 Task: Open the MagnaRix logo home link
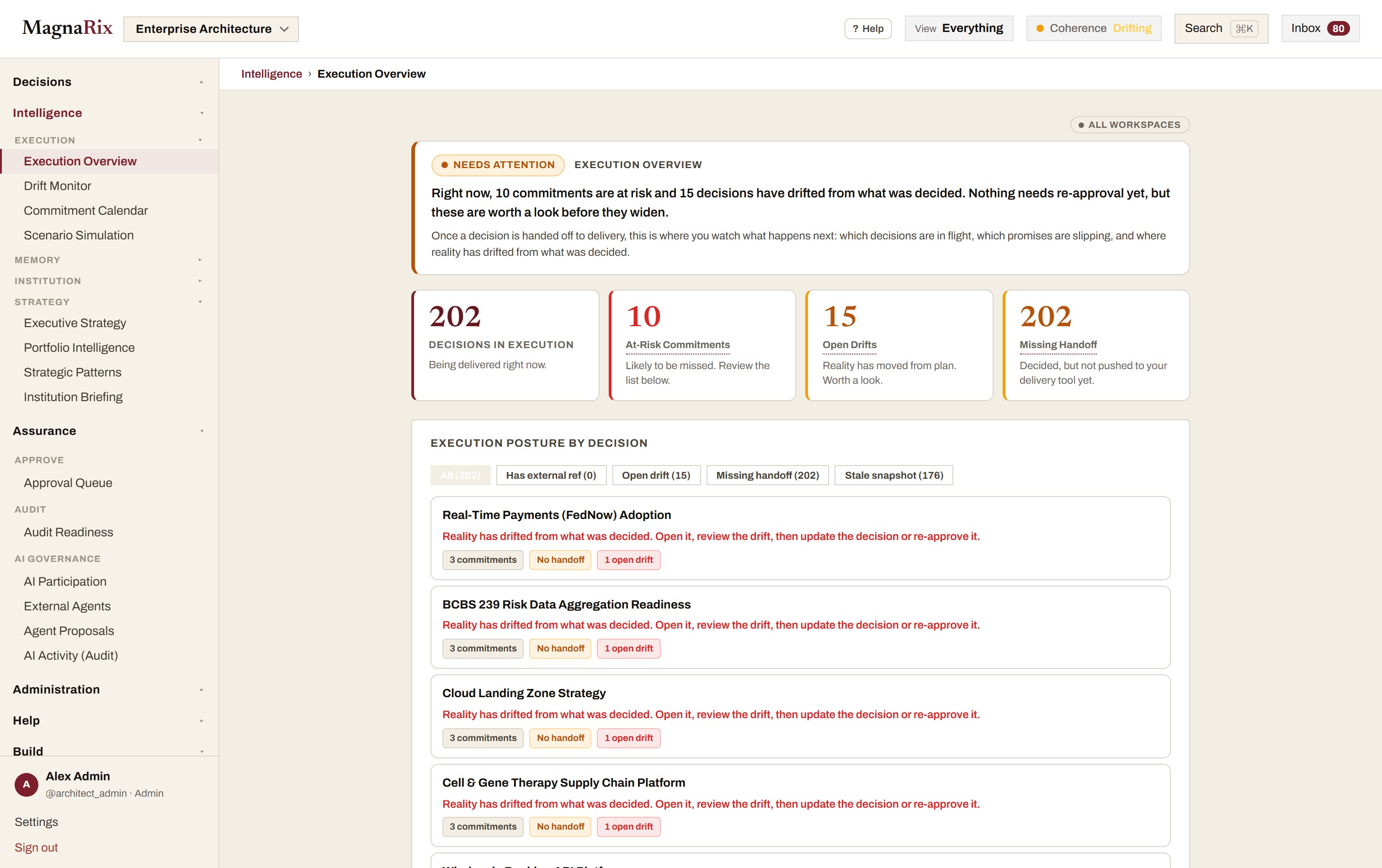click(x=67, y=28)
